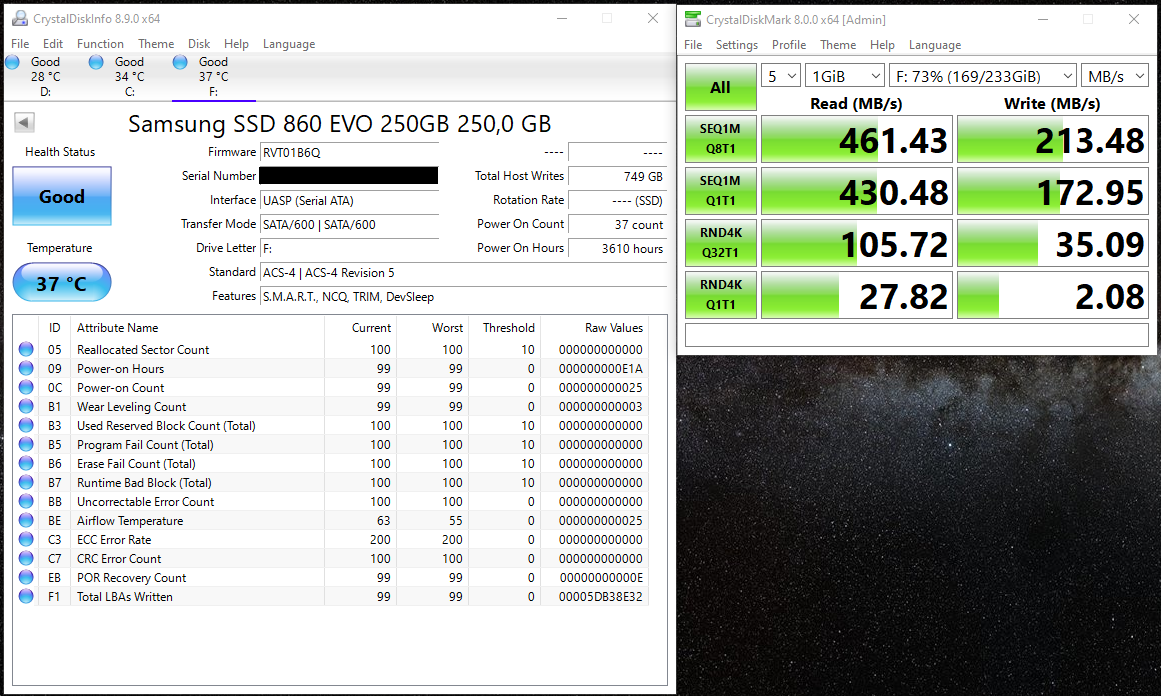This screenshot has height=696, width=1161.
Task: Open File menu in CrystalDiskMark
Action: click(693, 44)
